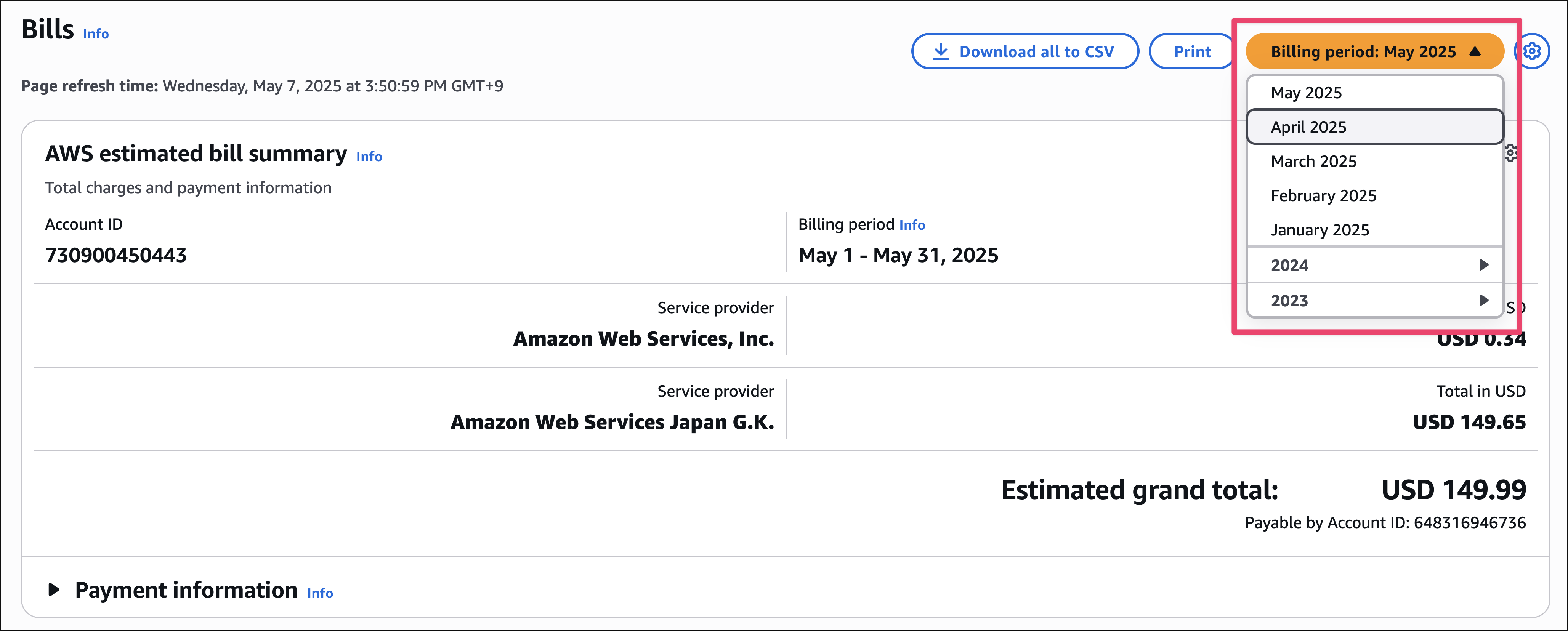Click the partially hidden summary gear icon
This screenshot has height=631, width=1568.
pos(1511,153)
